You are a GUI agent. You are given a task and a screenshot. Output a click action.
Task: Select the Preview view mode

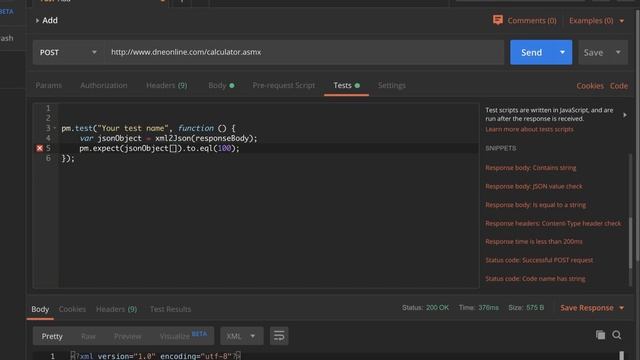(x=127, y=336)
